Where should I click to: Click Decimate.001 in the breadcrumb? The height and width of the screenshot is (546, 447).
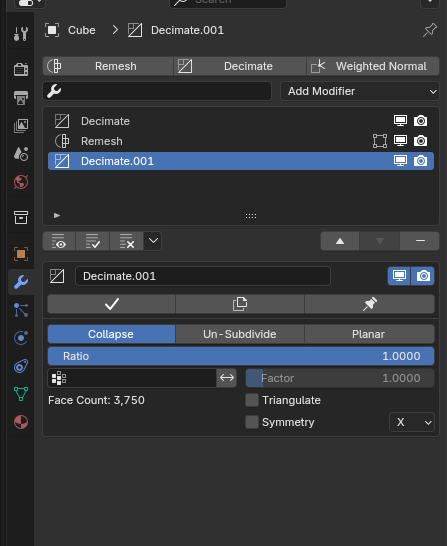[187, 30]
